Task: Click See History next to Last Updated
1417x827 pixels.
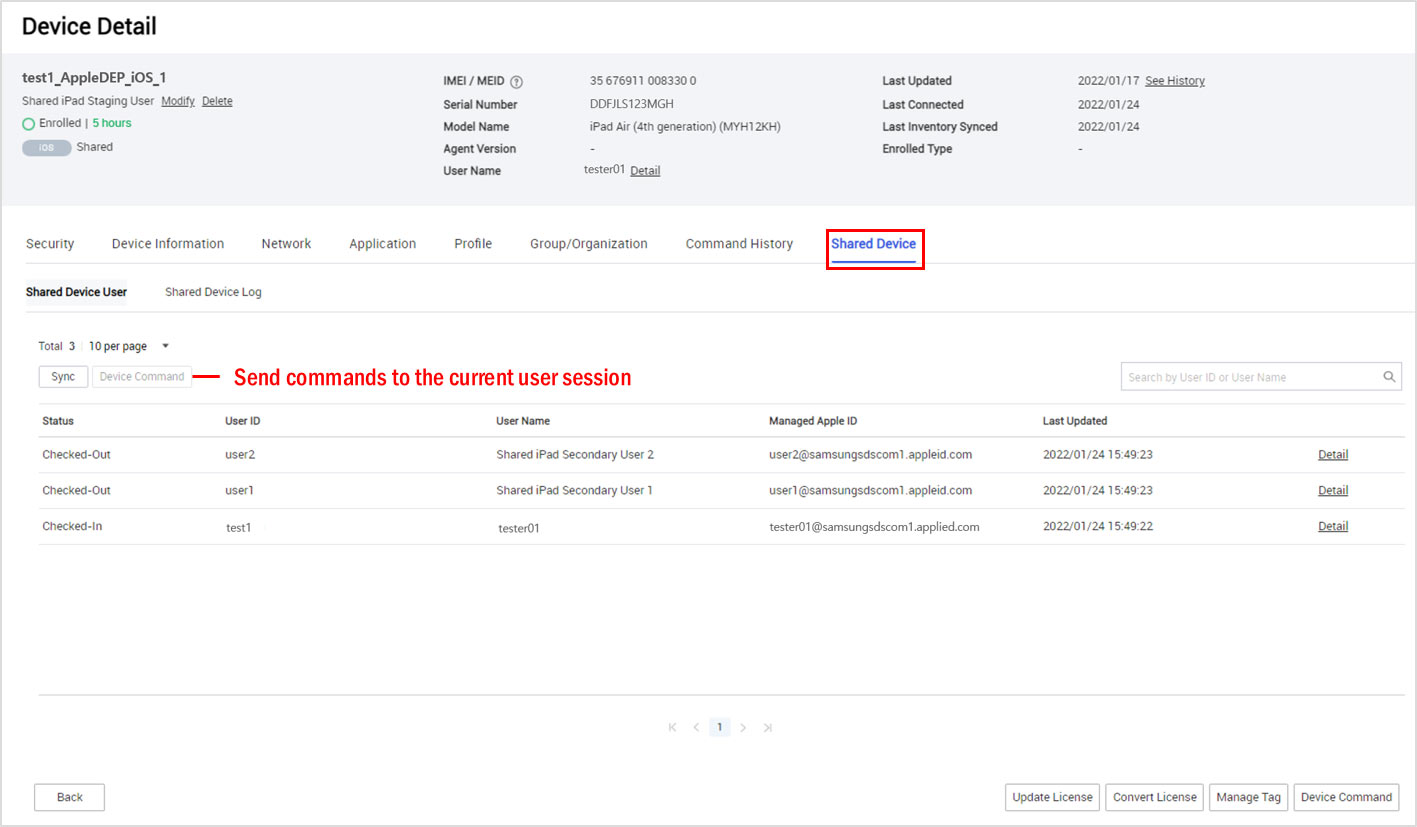Action: 1174,81
